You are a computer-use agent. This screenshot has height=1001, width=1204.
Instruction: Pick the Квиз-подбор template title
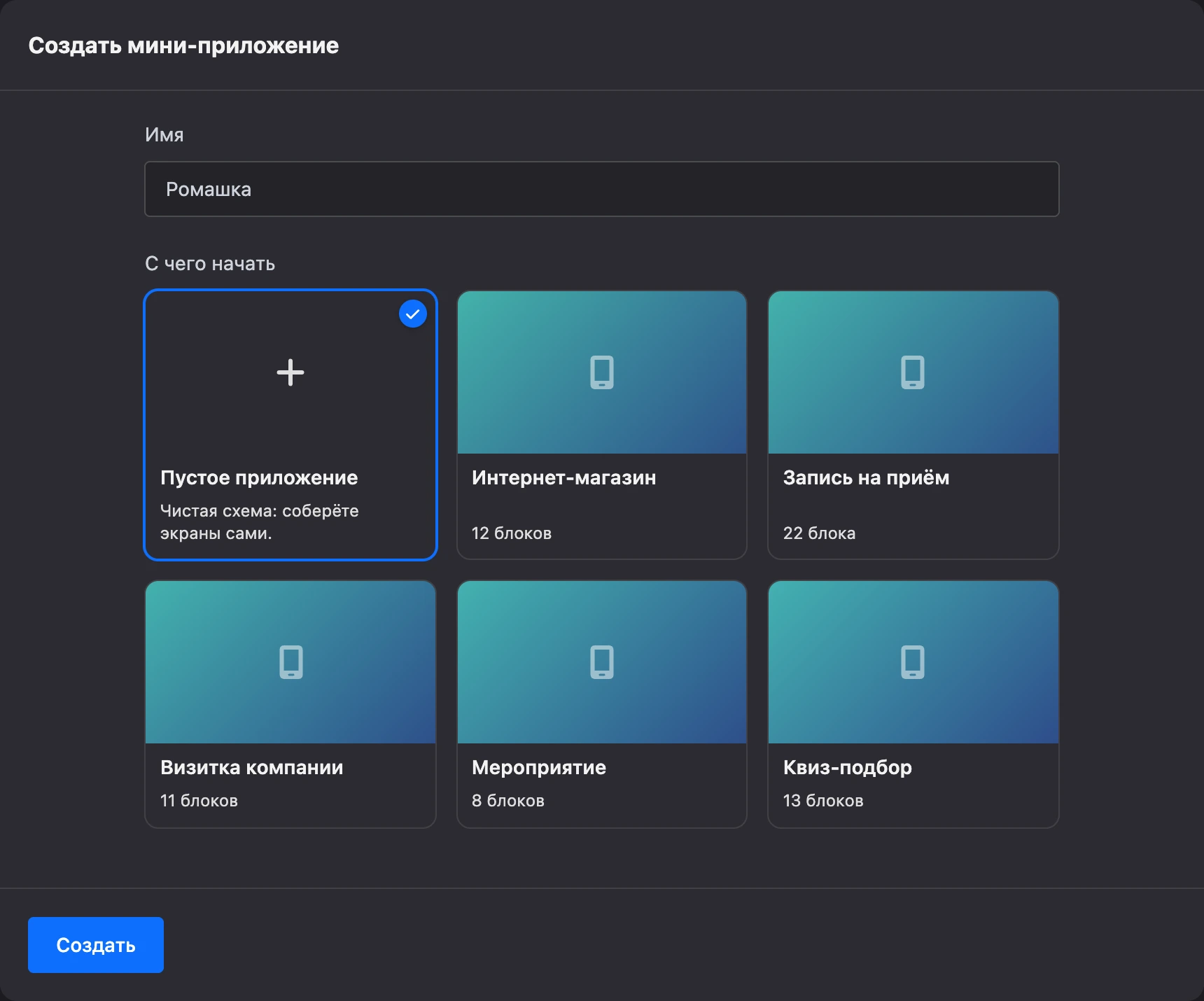pyautogui.click(x=848, y=768)
